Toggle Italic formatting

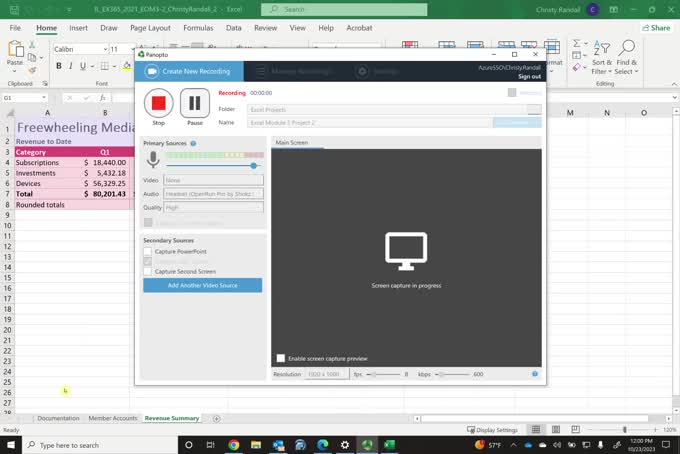tap(70, 66)
